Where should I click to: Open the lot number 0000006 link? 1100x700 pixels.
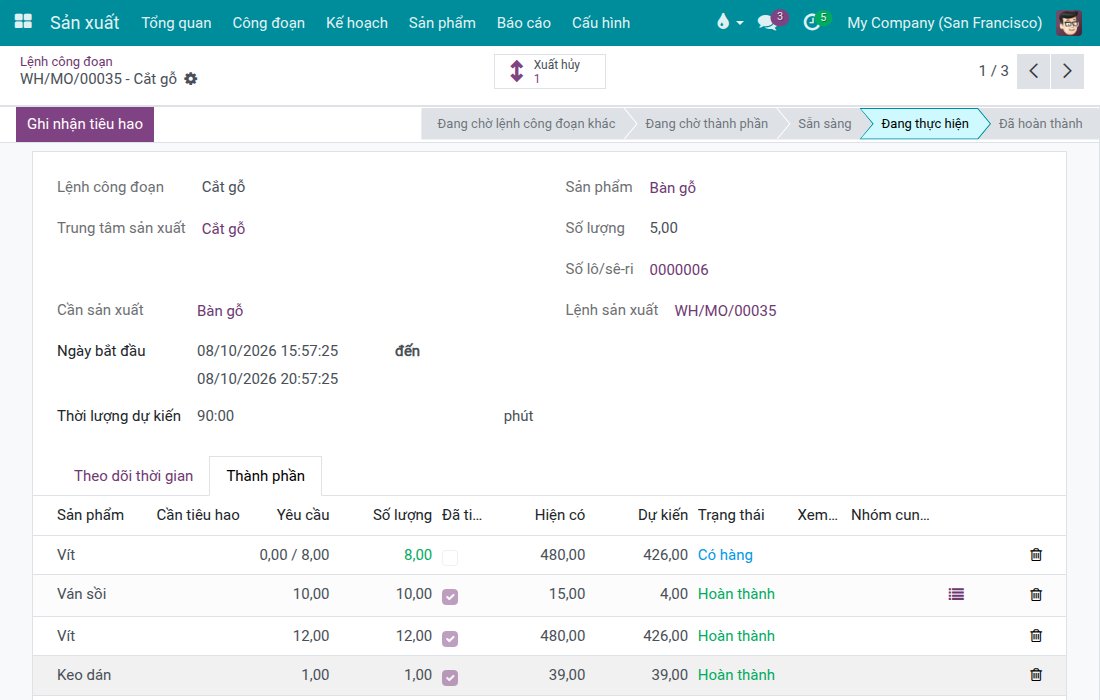[678, 269]
